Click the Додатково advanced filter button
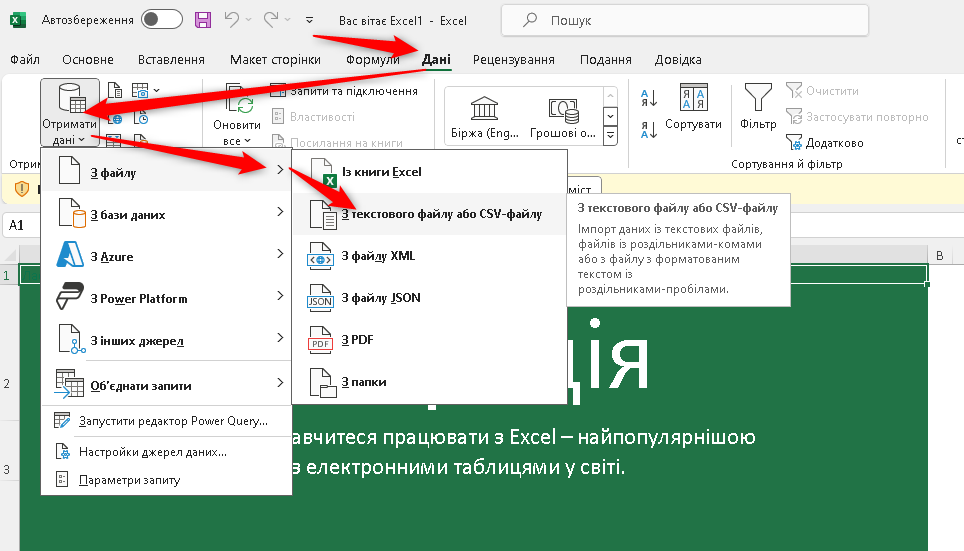 [825, 143]
